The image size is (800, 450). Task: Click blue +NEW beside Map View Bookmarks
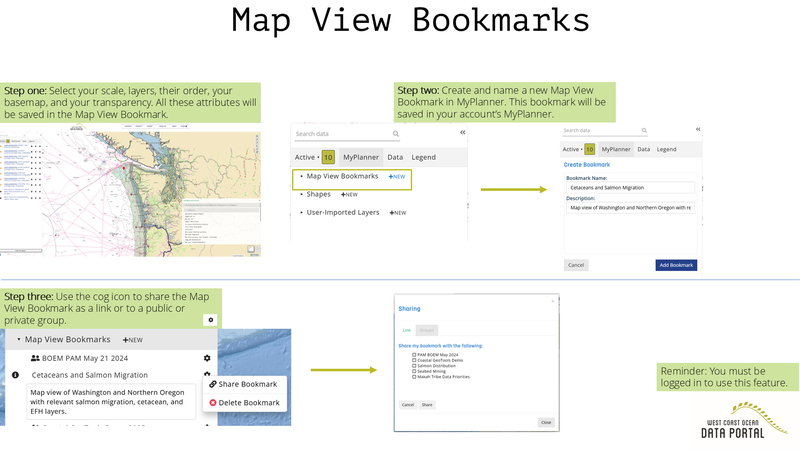pyautogui.click(x=396, y=177)
